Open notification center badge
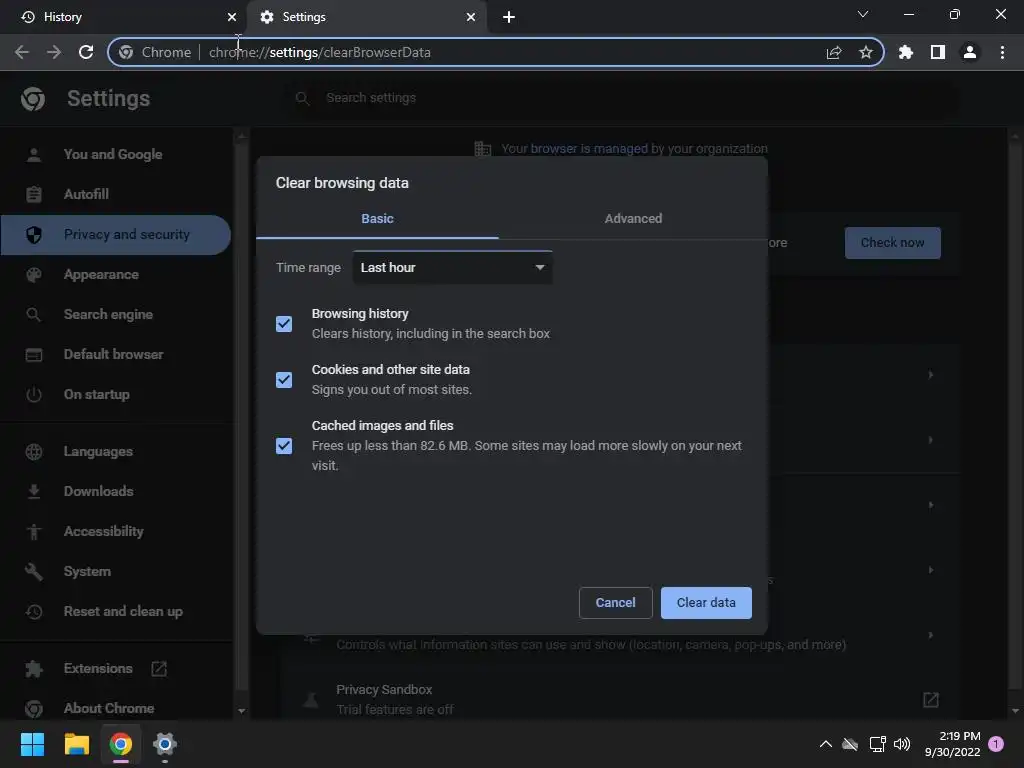 pyautogui.click(x=996, y=744)
